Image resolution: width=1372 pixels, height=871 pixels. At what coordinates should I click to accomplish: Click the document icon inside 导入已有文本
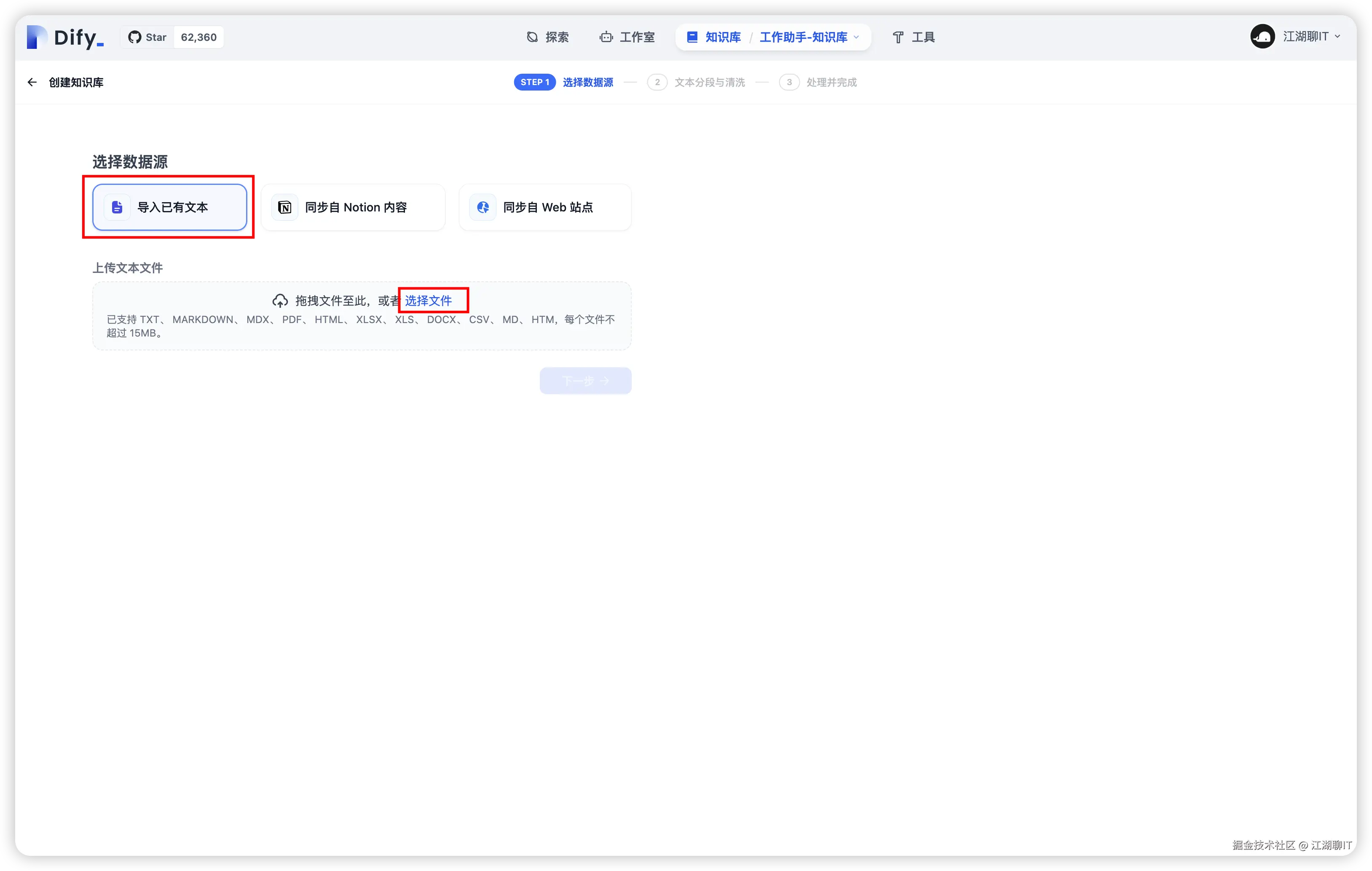[x=117, y=207]
